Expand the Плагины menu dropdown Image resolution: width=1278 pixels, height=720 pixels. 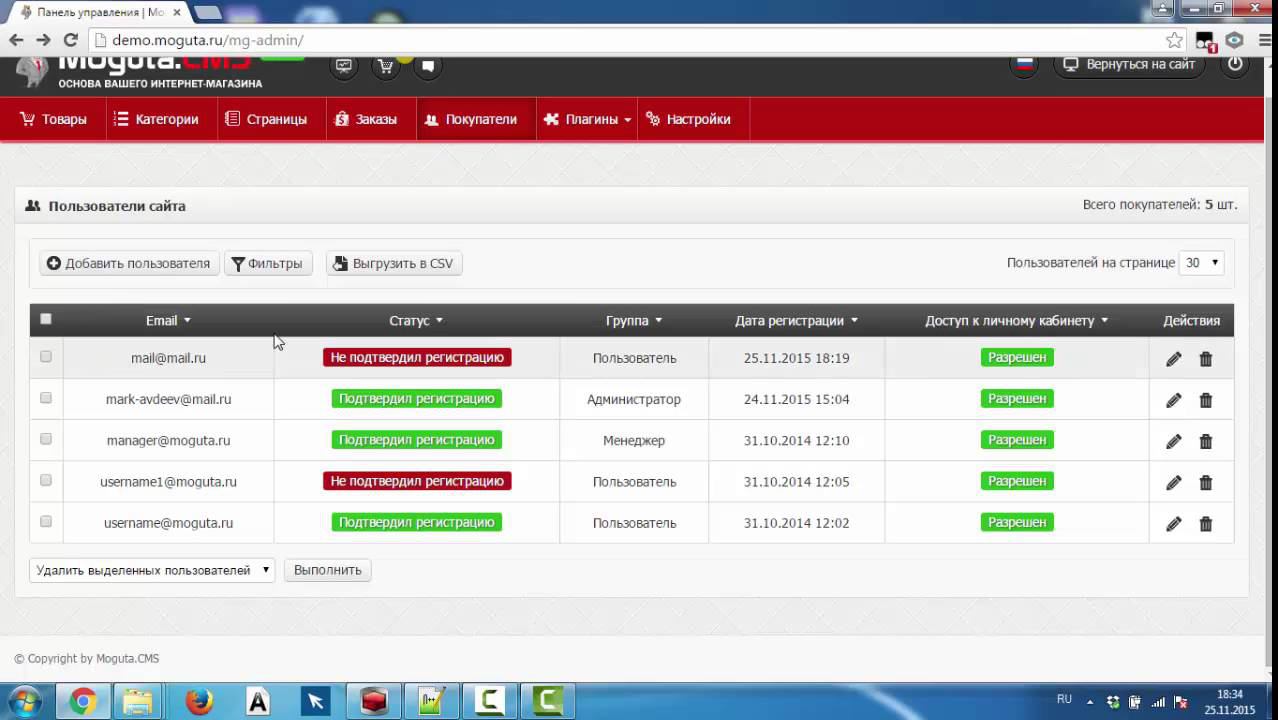pos(587,119)
